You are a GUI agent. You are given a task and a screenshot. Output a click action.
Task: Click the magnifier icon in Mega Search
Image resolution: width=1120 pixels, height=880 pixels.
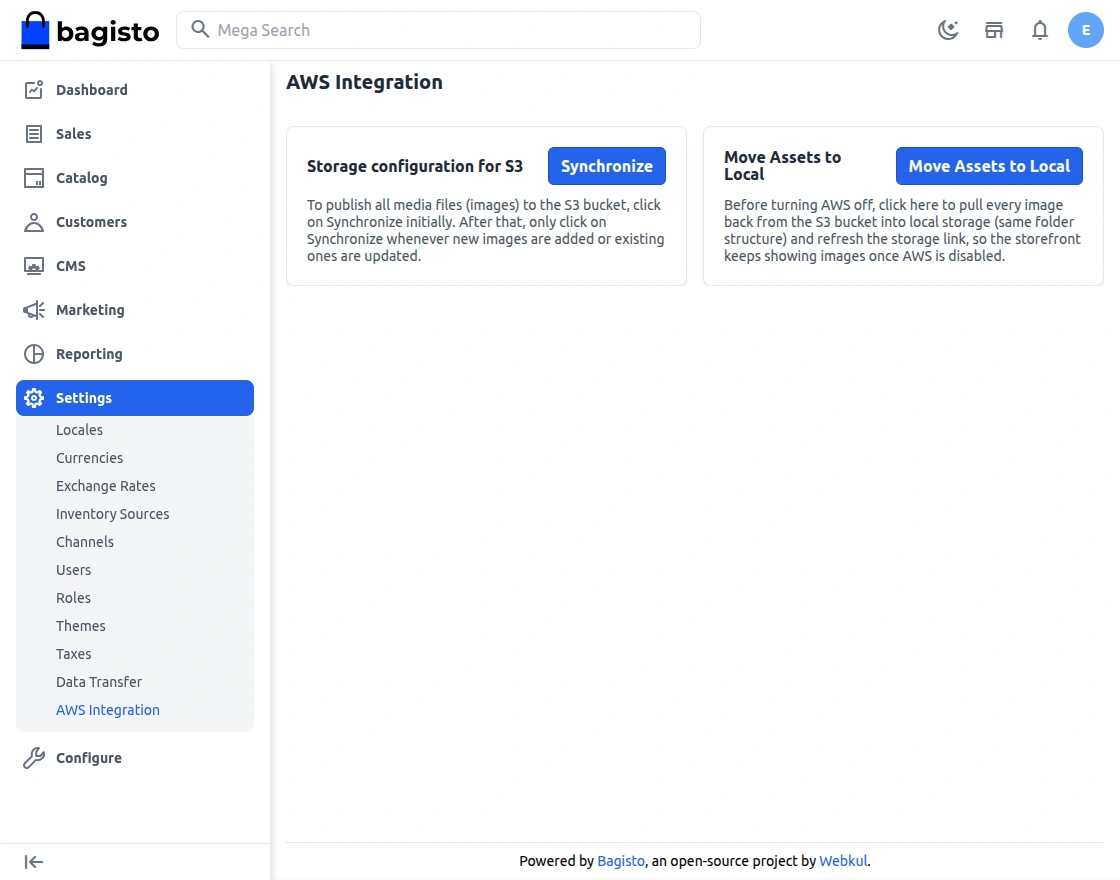pyautogui.click(x=200, y=29)
